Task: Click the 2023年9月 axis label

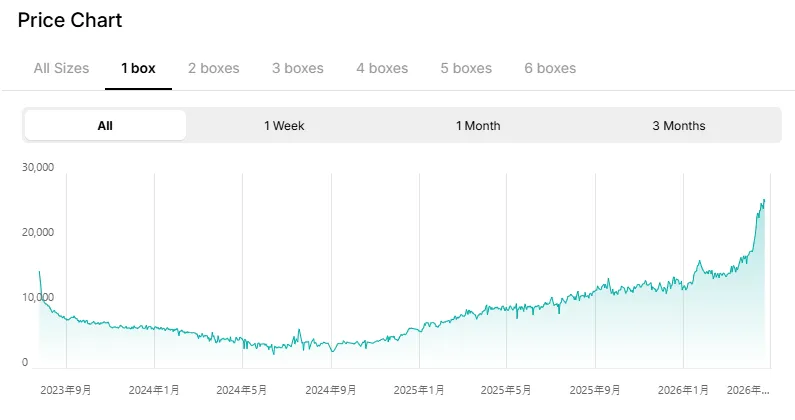Action: [x=66, y=390]
